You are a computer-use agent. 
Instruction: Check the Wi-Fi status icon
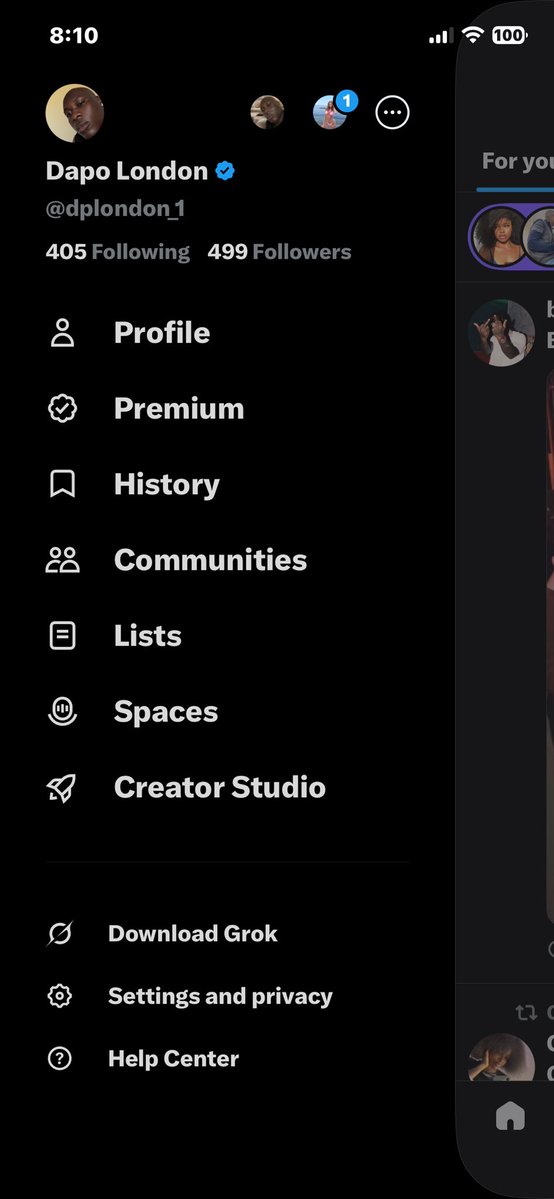point(474,34)
